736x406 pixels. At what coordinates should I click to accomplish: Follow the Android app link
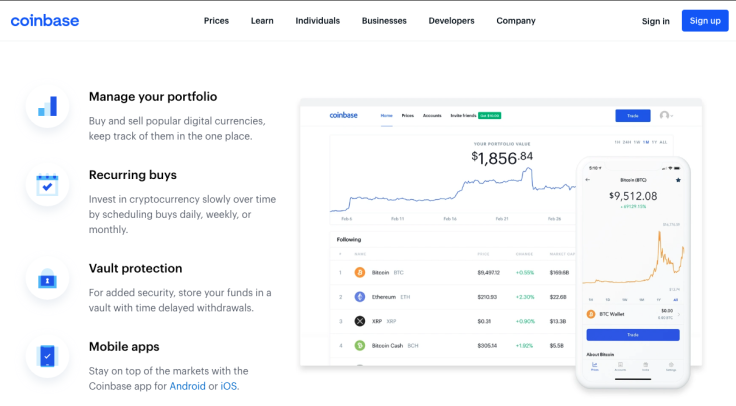pos(187,386)
